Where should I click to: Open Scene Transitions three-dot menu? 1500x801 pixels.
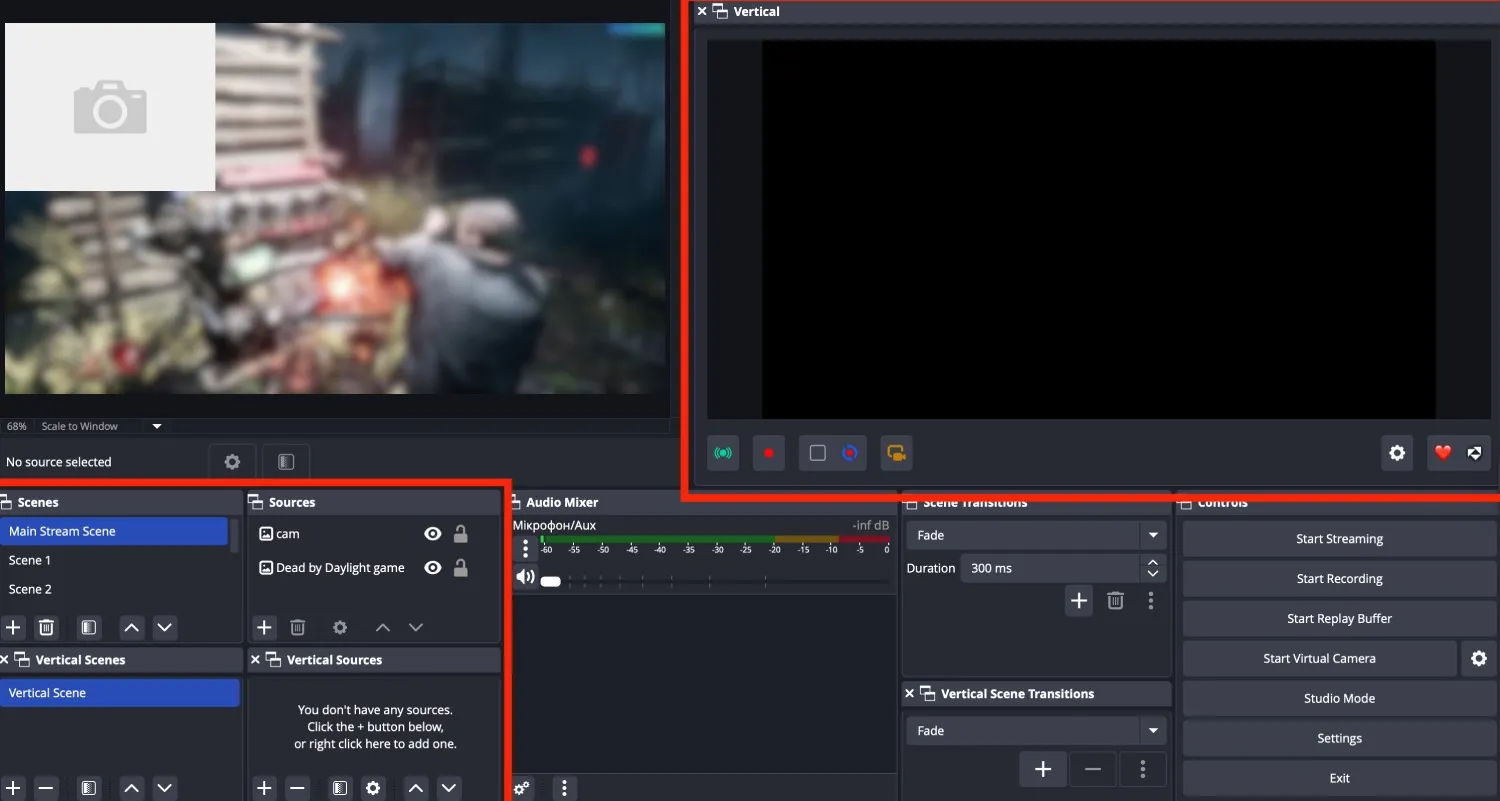1151,601
